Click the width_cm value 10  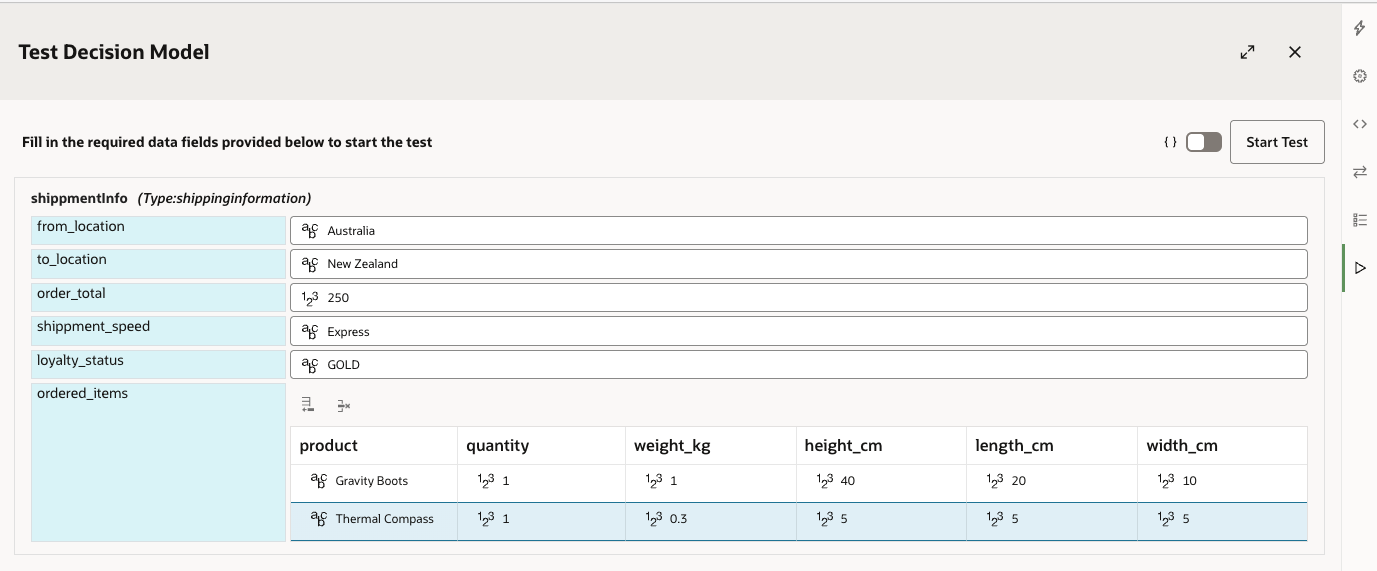click(1190, 481)
